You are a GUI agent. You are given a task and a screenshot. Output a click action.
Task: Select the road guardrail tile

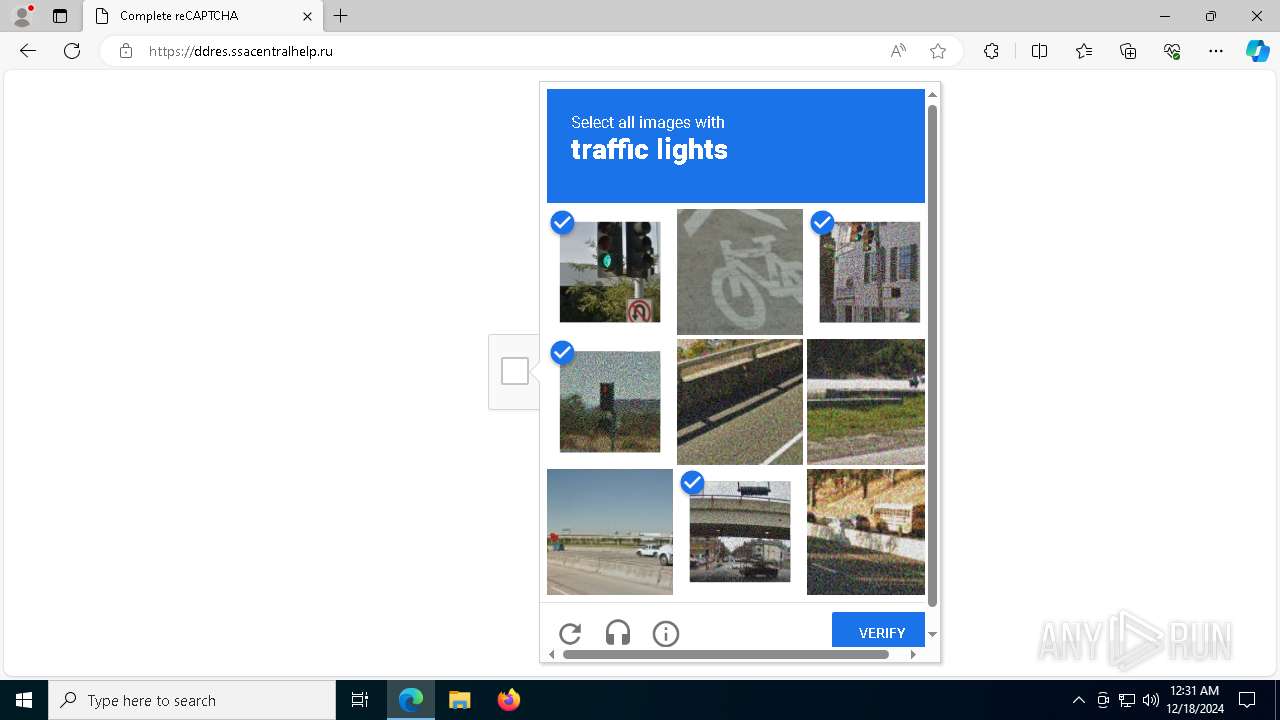(x=740, y=402)
